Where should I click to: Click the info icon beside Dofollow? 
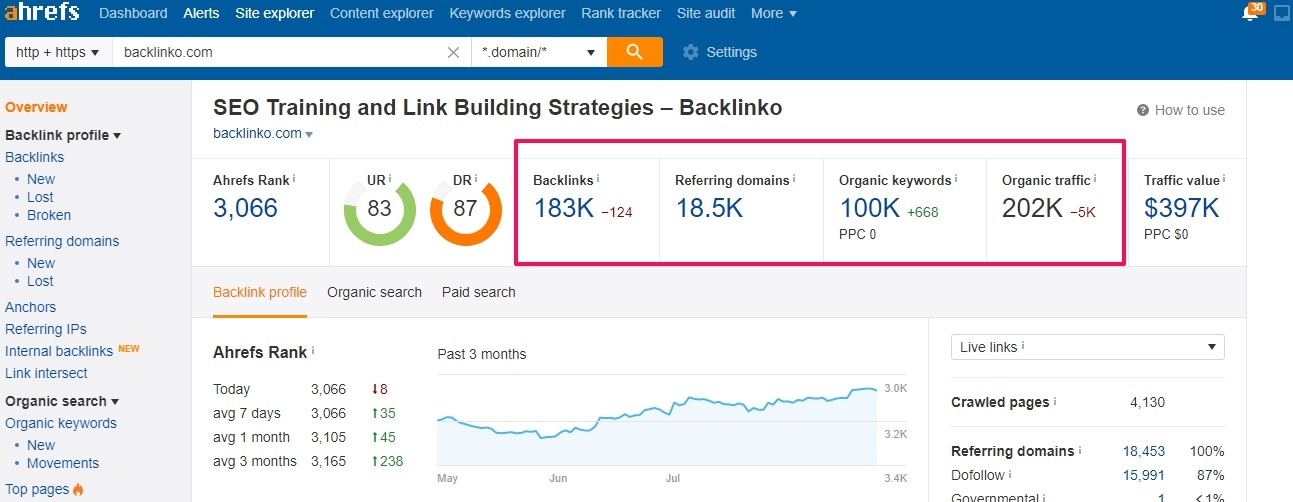pyautogui.click(x=1010, y=475)
